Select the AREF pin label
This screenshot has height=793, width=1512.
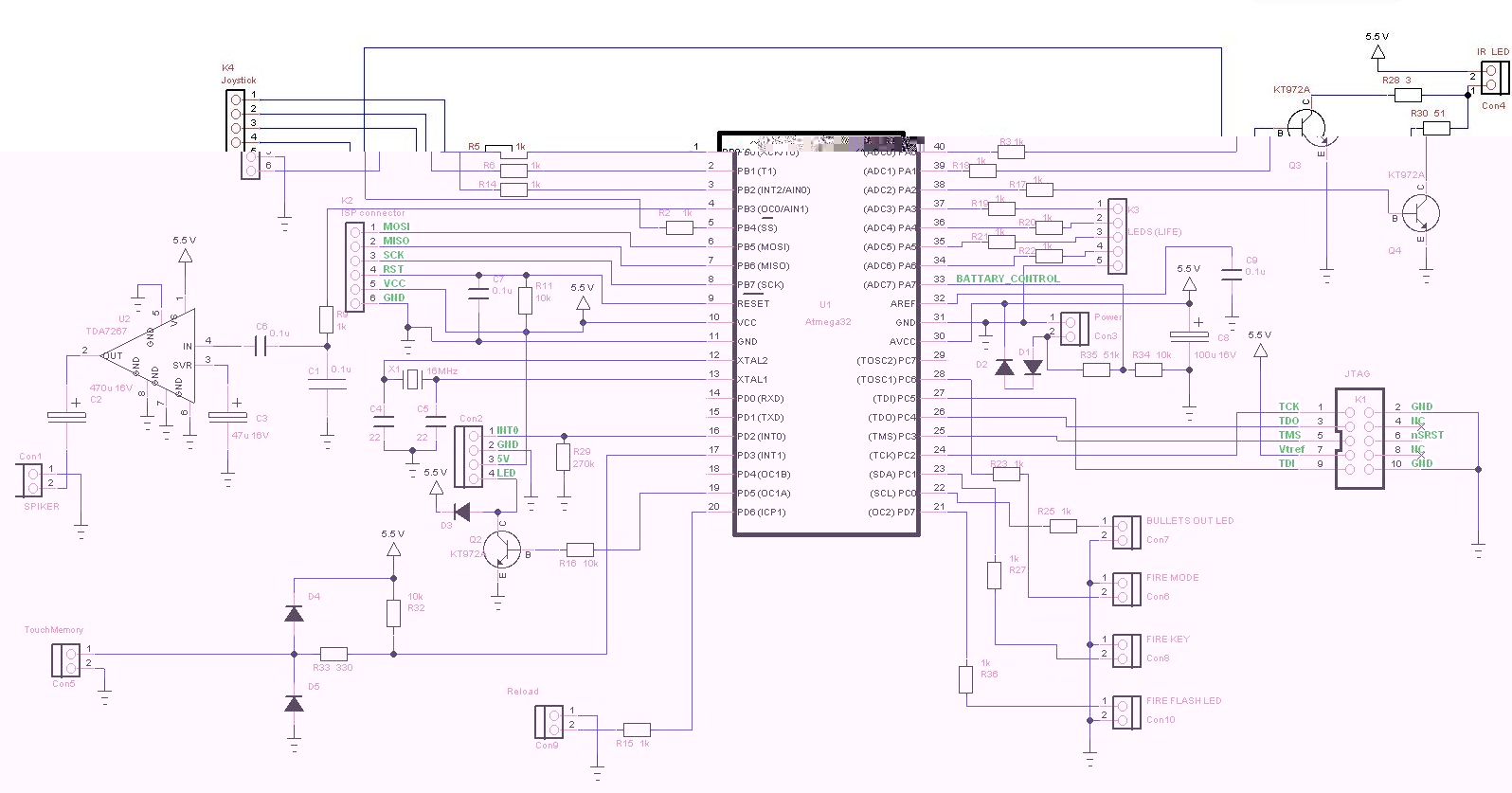903,304
